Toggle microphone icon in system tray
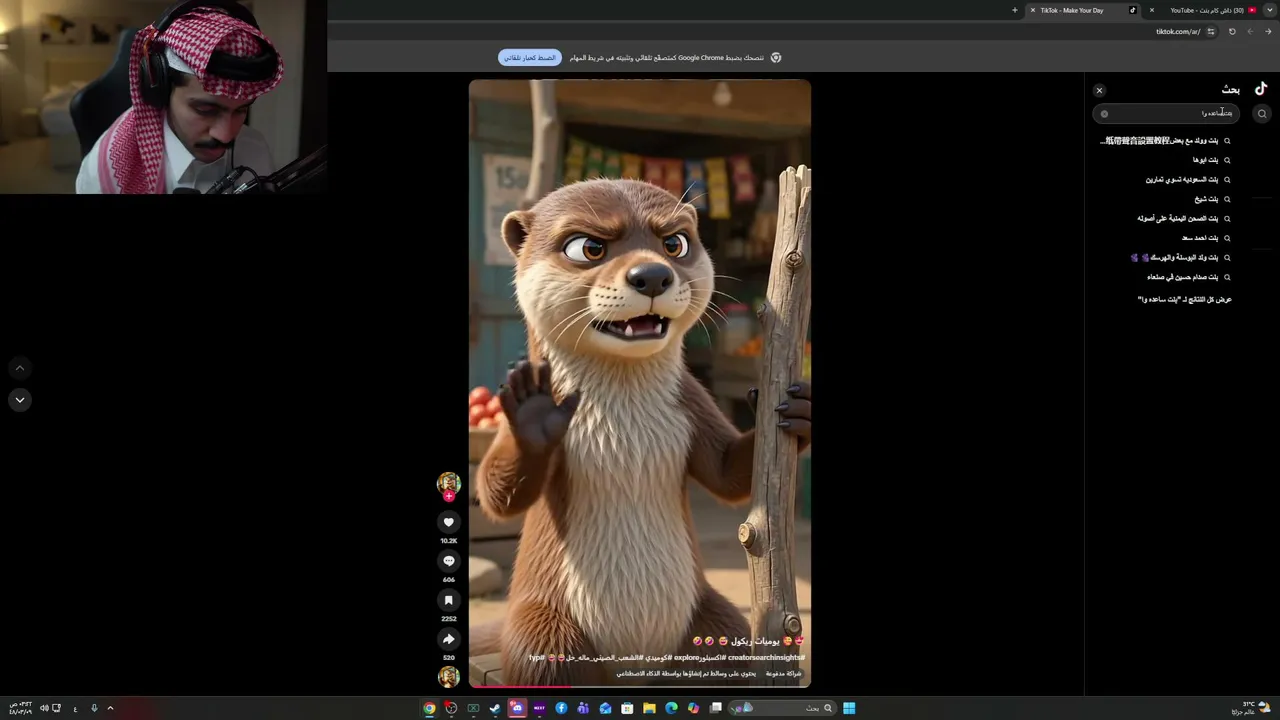 tap(94, 708)
